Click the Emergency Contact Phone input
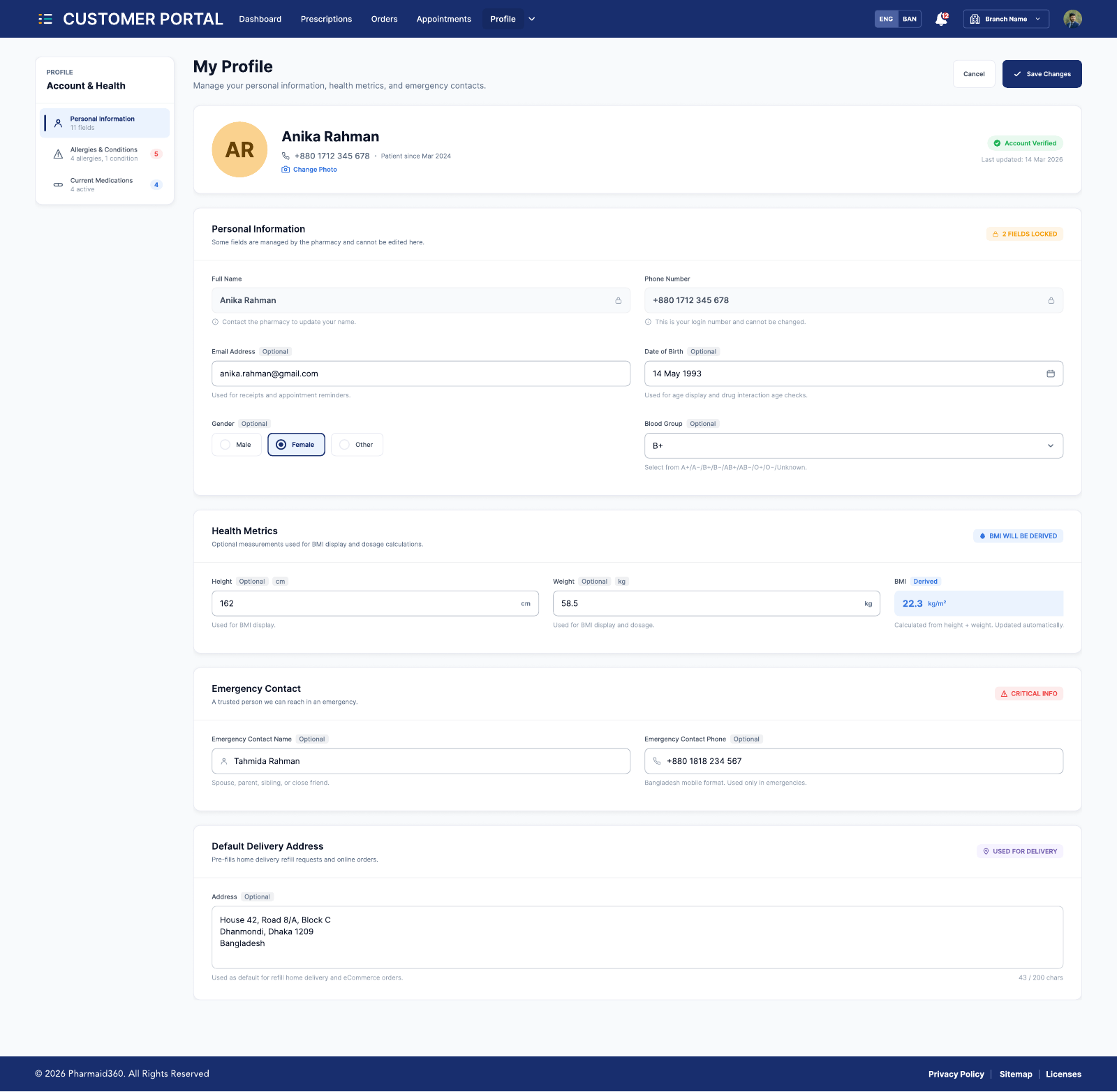Screen dimensions: 1117x1092 [854, 762]
